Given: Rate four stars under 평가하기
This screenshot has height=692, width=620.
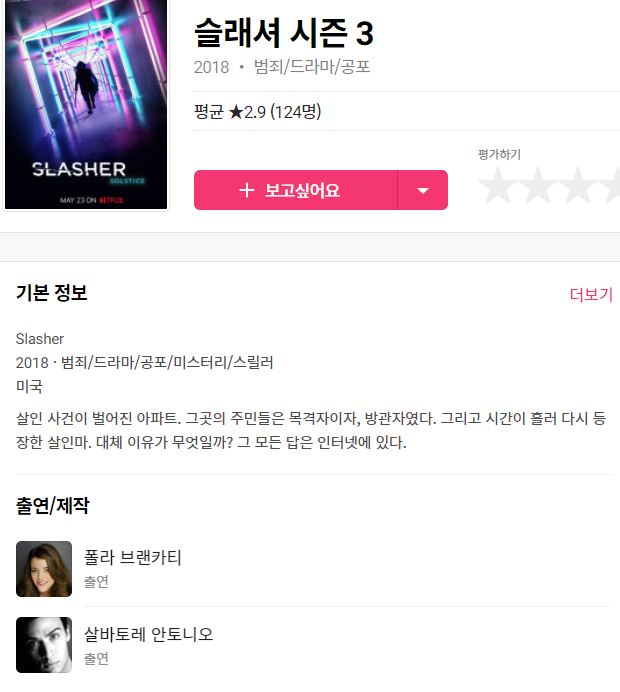Looking at the screenshot, I should click(x=611, y=185).
